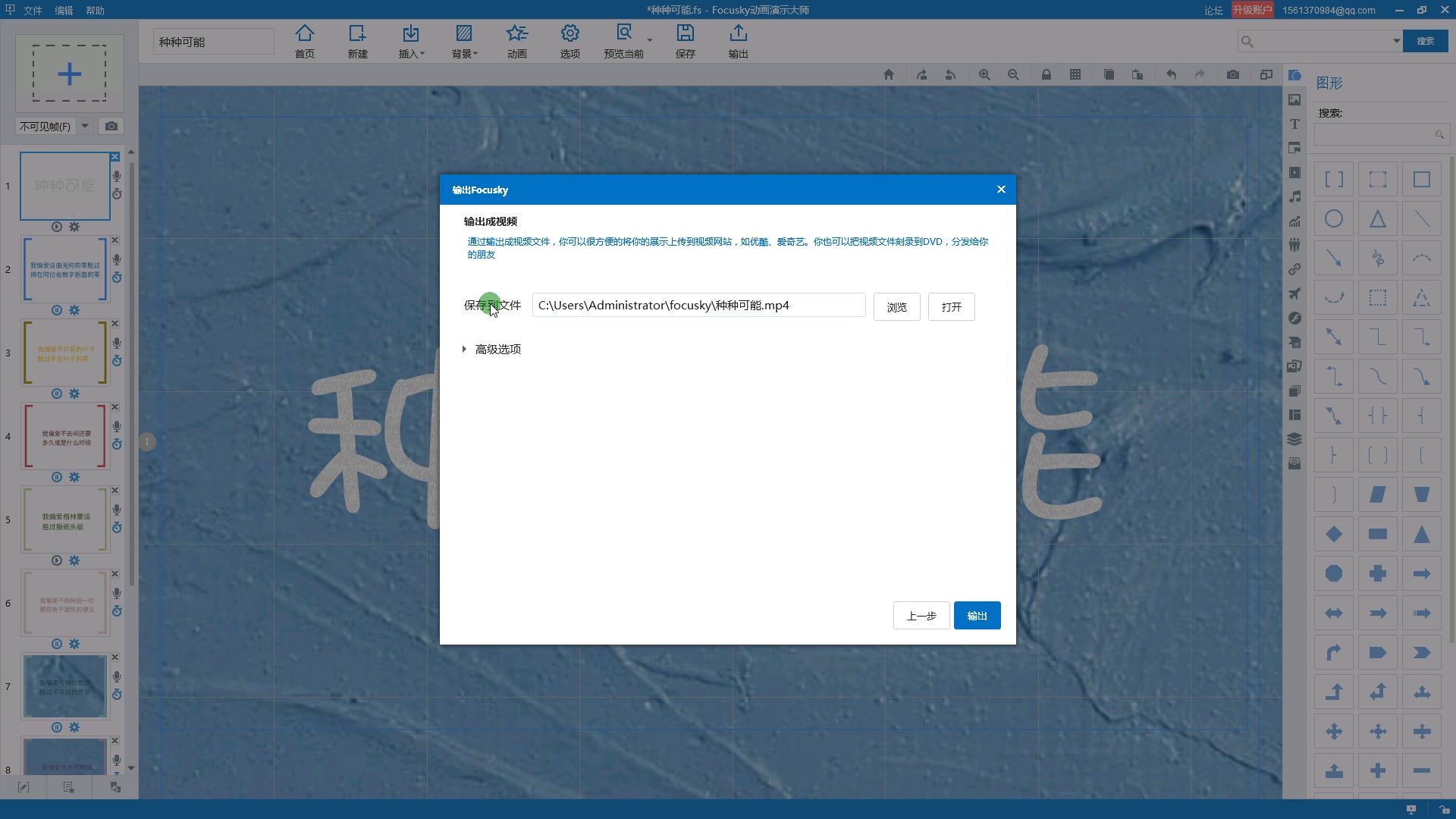Open gear settings under slide 5
The height and width of the screenshot is (819, 1456).
tap(74, 560)
